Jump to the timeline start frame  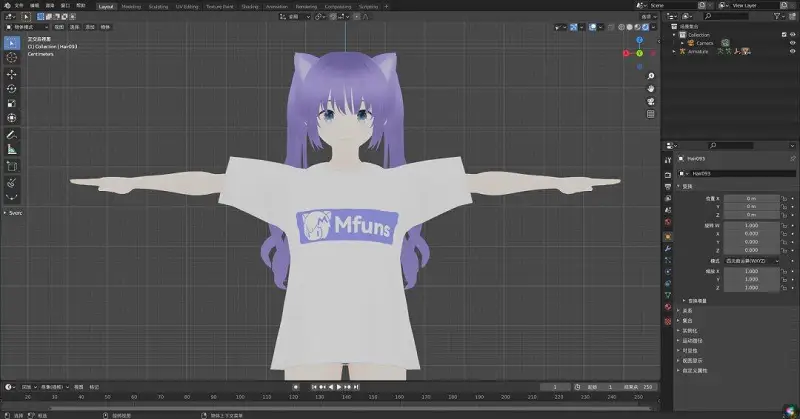(x=314, y=387)
